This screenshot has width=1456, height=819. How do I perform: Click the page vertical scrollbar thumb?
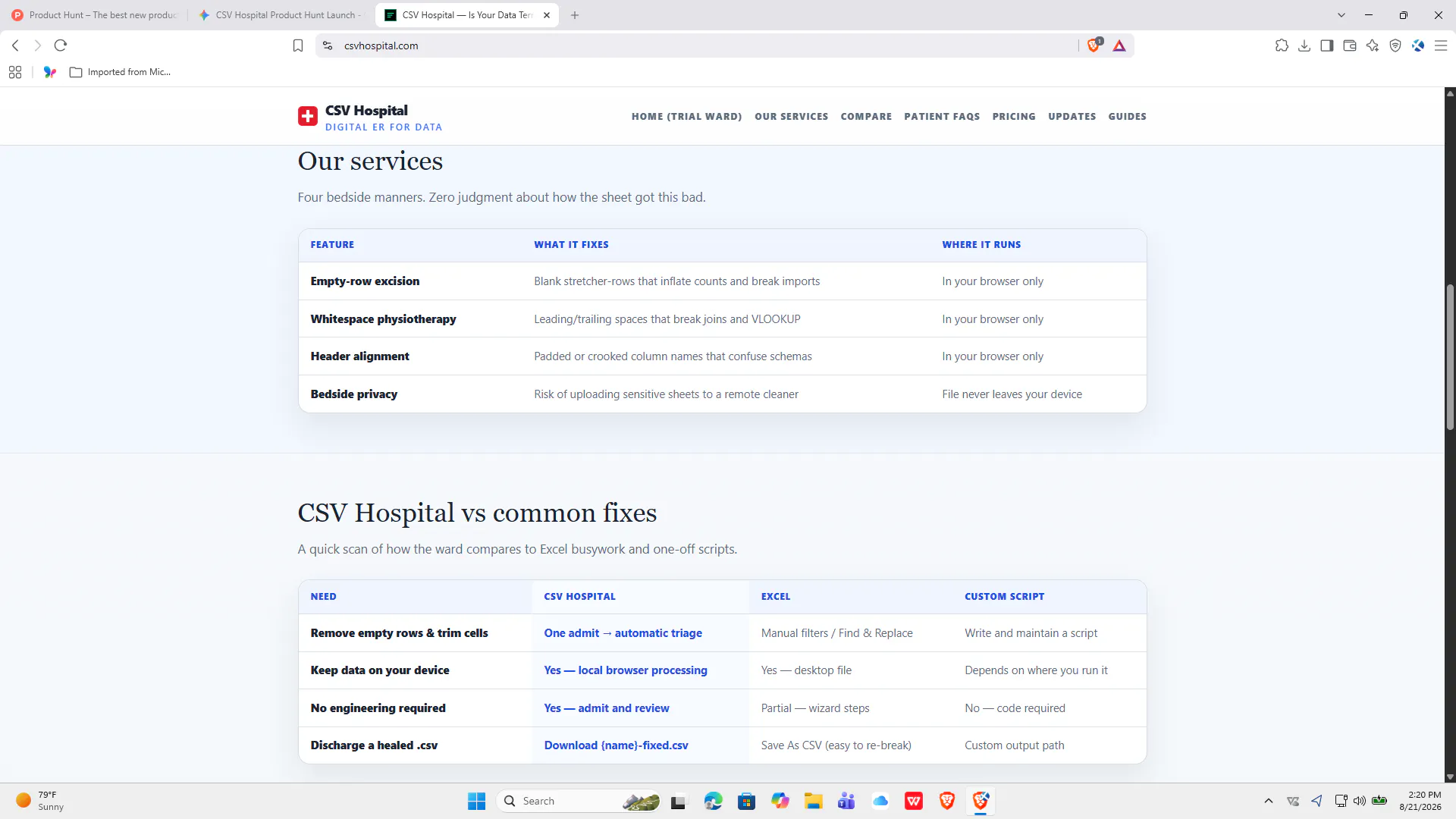pos(1450,356)
